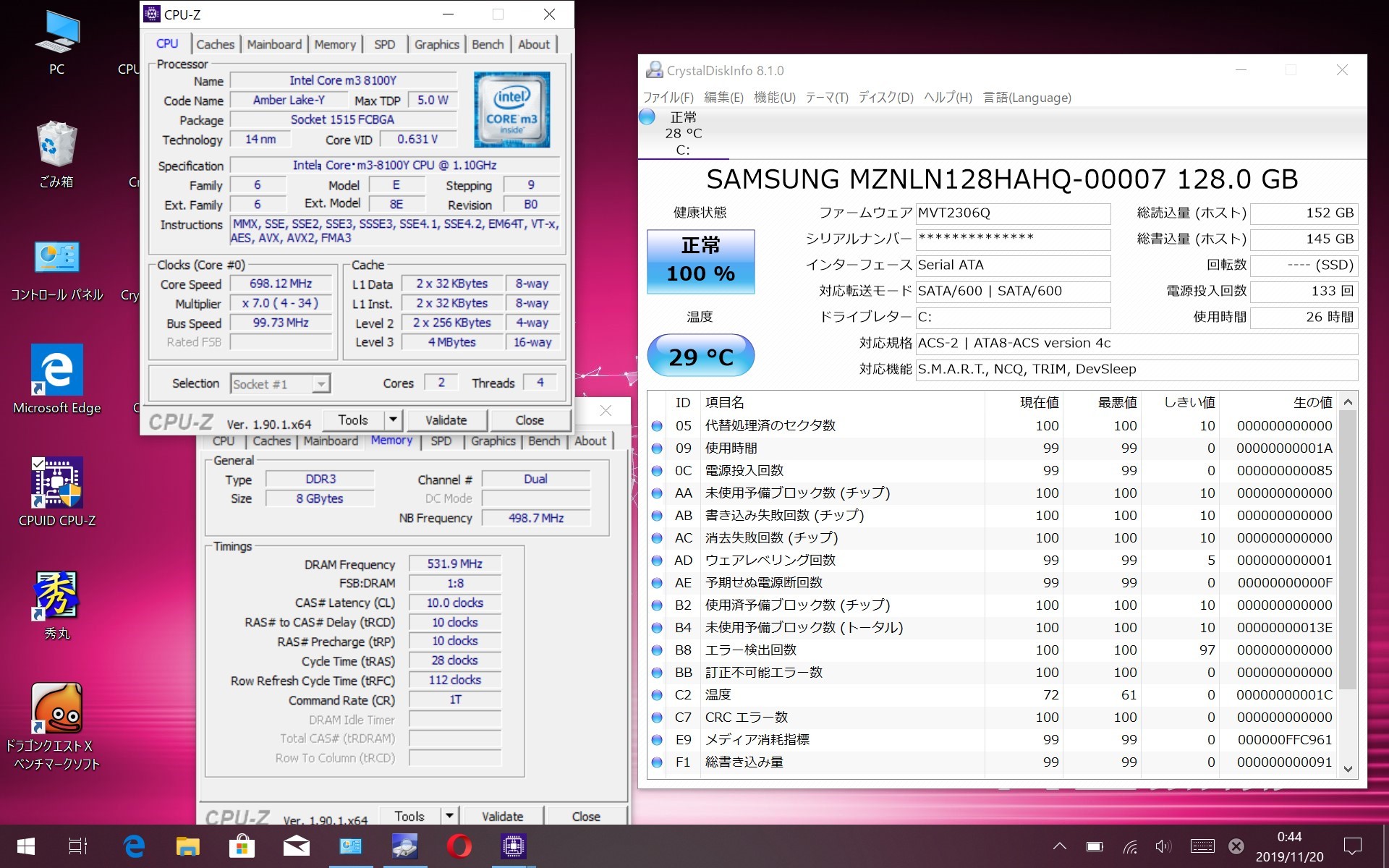Switch to the Mainboard tab in the front CPU-Z window
This screenshot has width=1389, height=868.
pos(274,44)
